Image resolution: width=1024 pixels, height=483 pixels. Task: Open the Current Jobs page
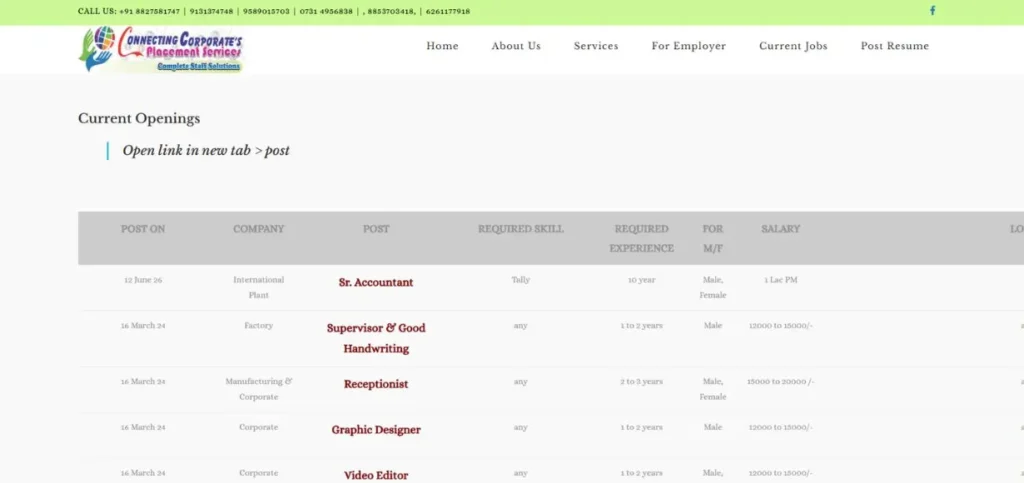793,46
